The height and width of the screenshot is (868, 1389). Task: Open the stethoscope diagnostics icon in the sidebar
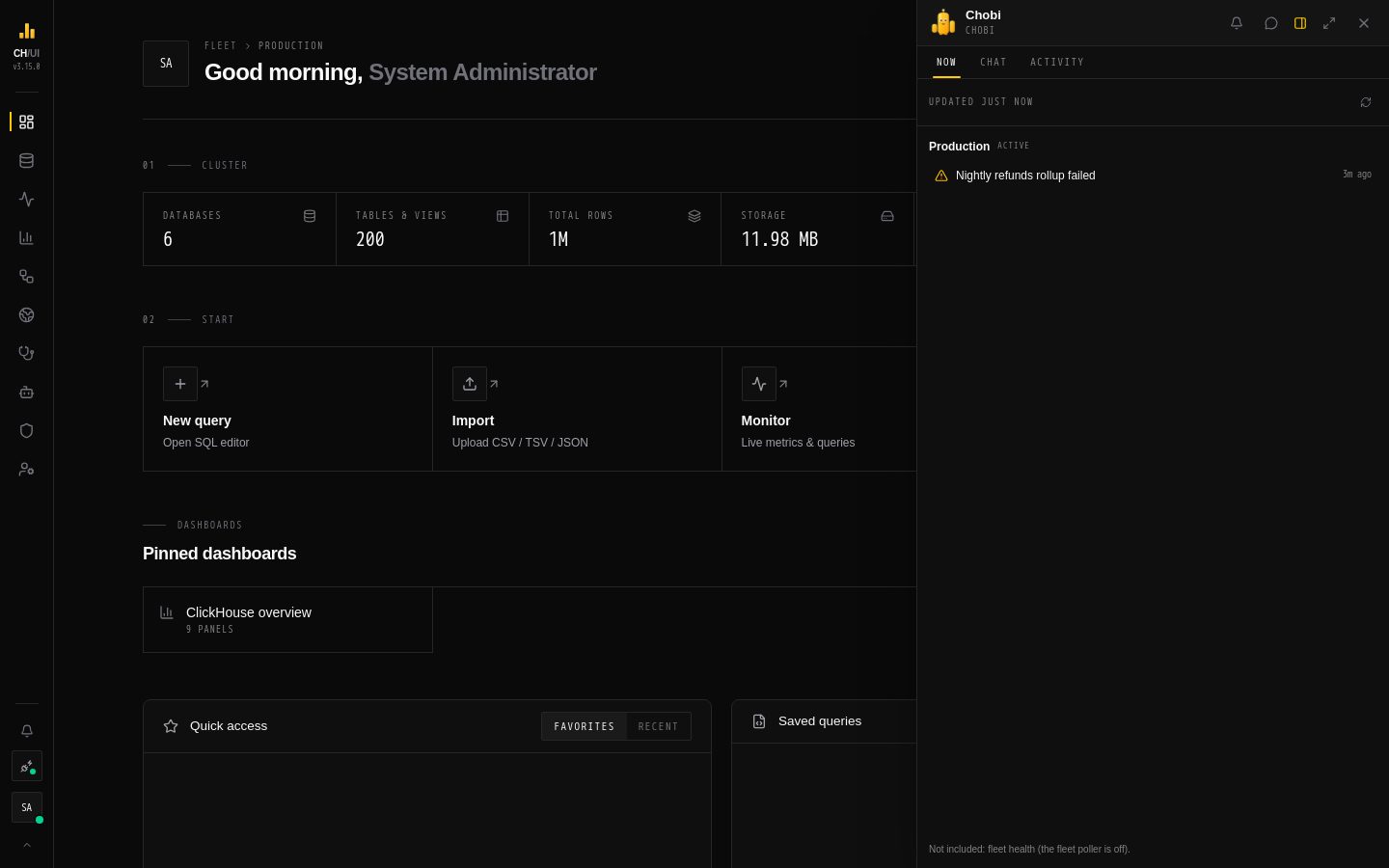pyautogui.click(x=26, y=353)
